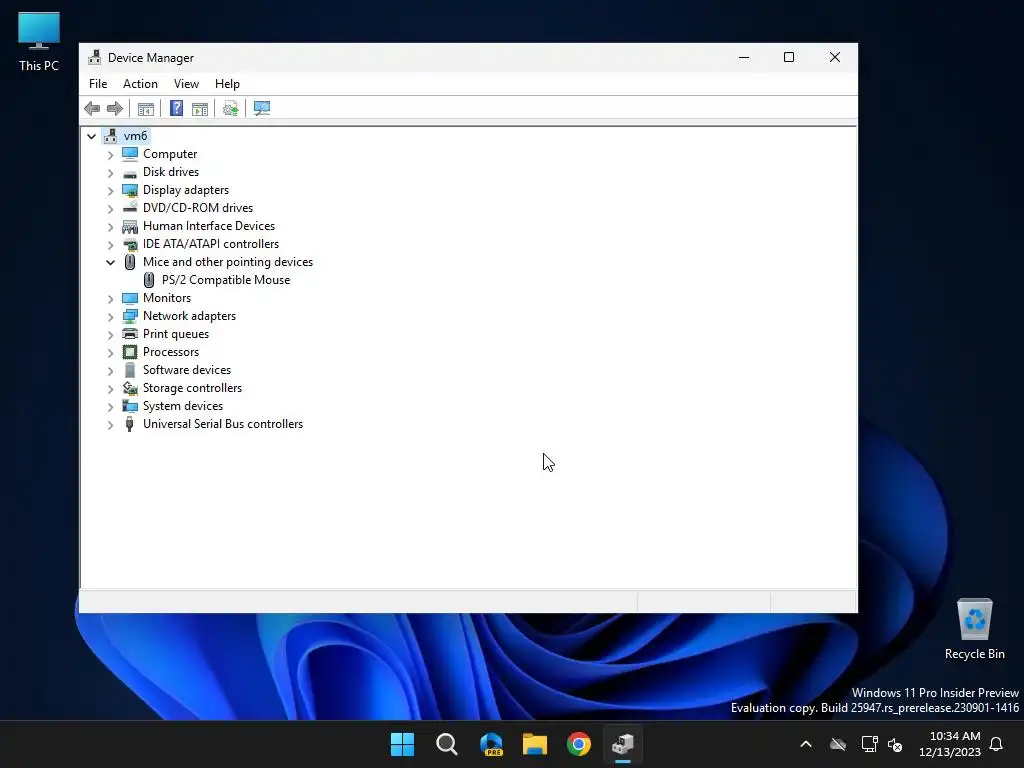Viewport: 1024px width, 768px height.
Task: Expand the Display adapters category
Action: click(x=110, y=191)
